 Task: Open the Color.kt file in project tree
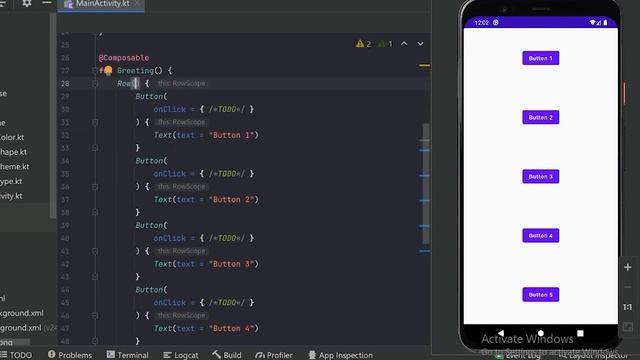[x=12, y=137]
